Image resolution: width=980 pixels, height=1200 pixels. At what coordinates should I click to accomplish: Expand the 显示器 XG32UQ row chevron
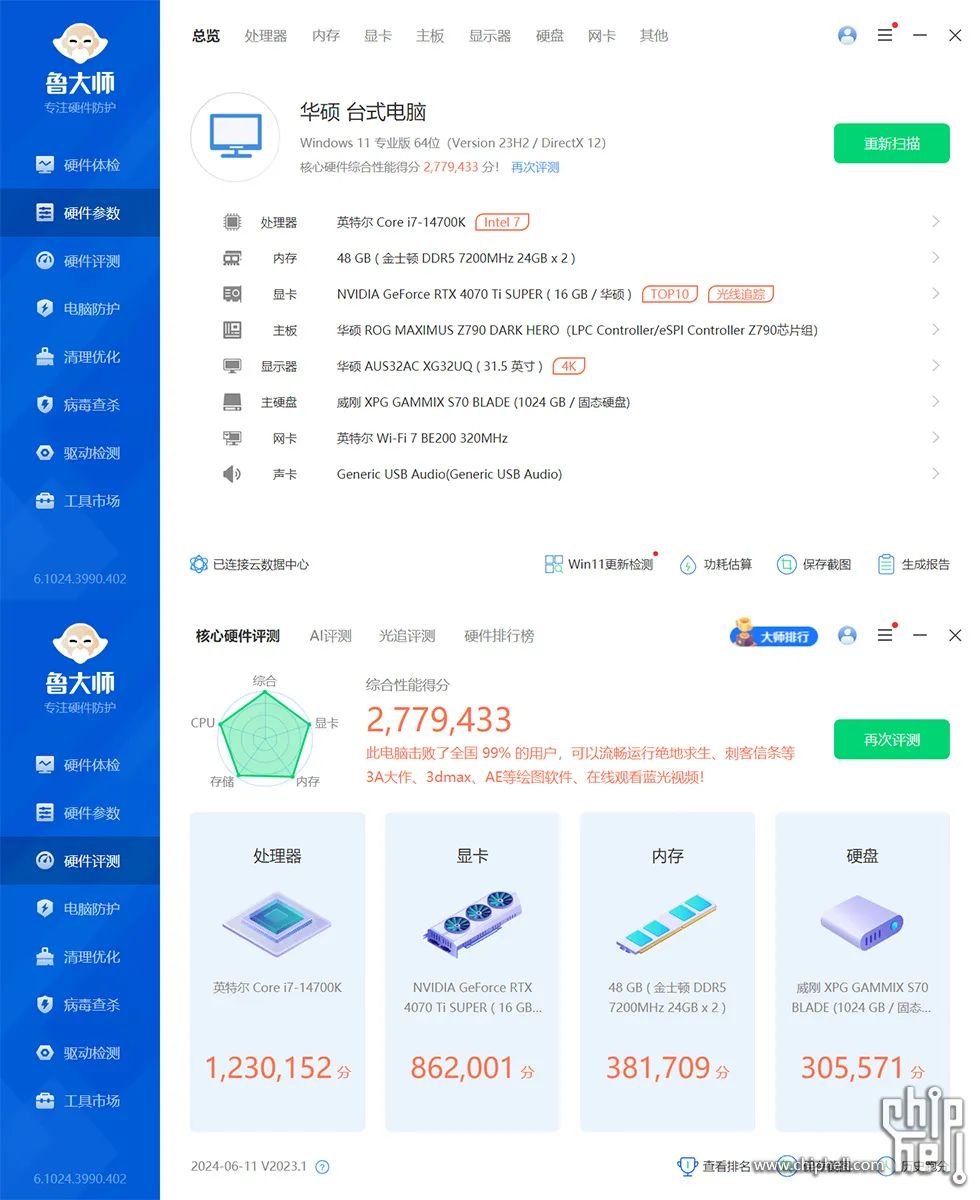point(936,366)
